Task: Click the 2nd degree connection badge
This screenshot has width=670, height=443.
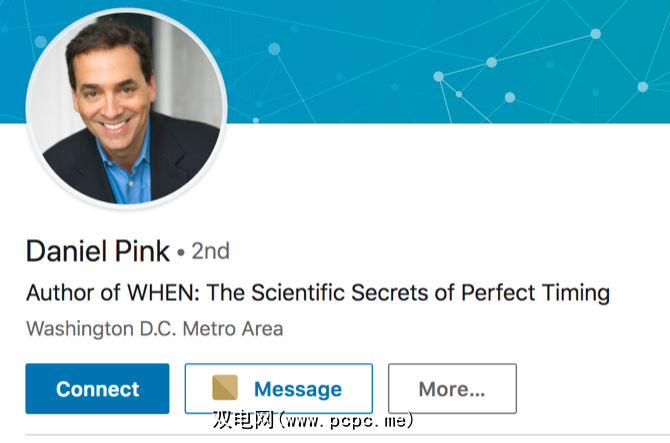Action: [209, 251]
